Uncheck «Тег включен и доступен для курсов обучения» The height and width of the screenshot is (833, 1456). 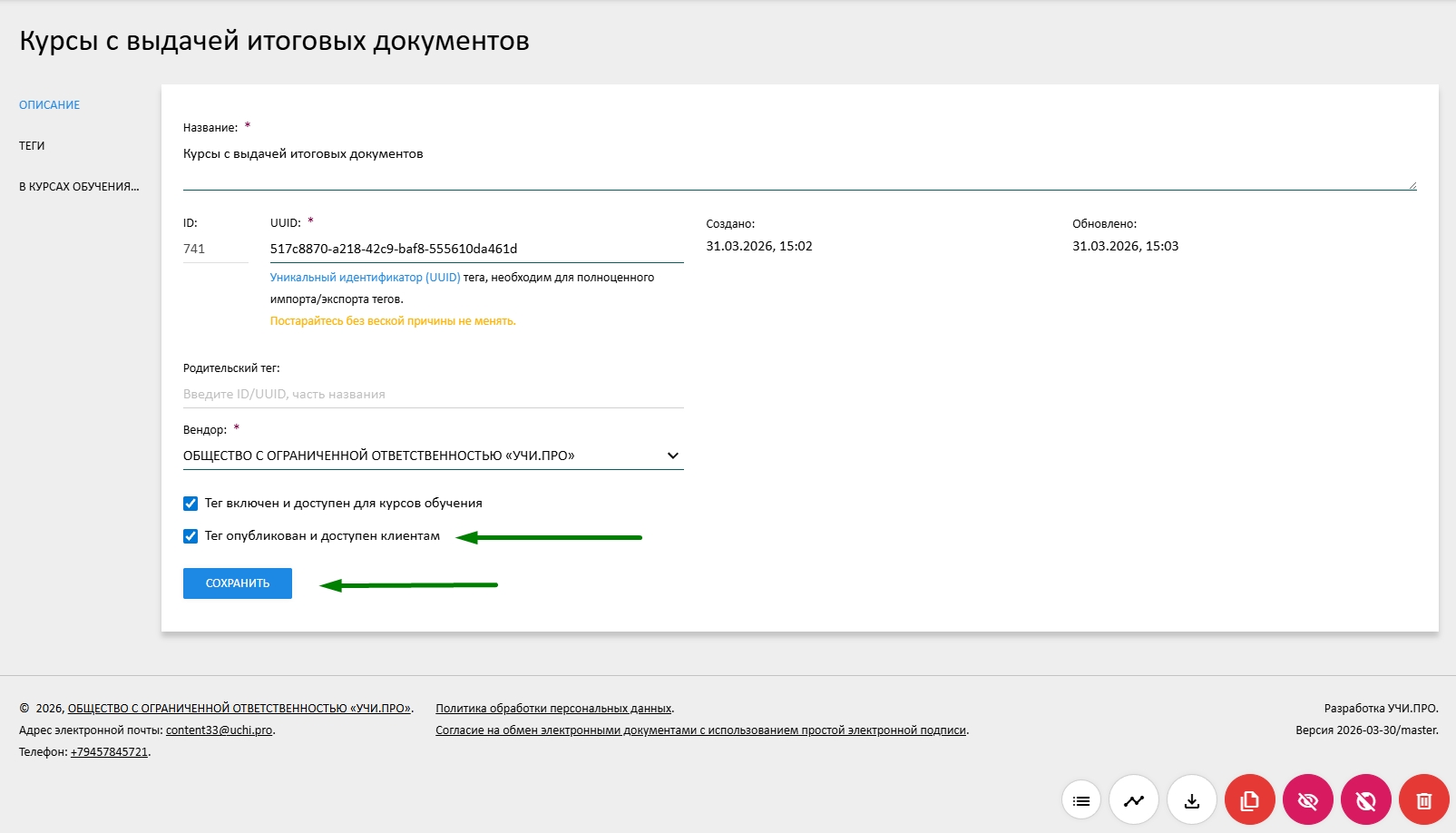coord(191,503)
